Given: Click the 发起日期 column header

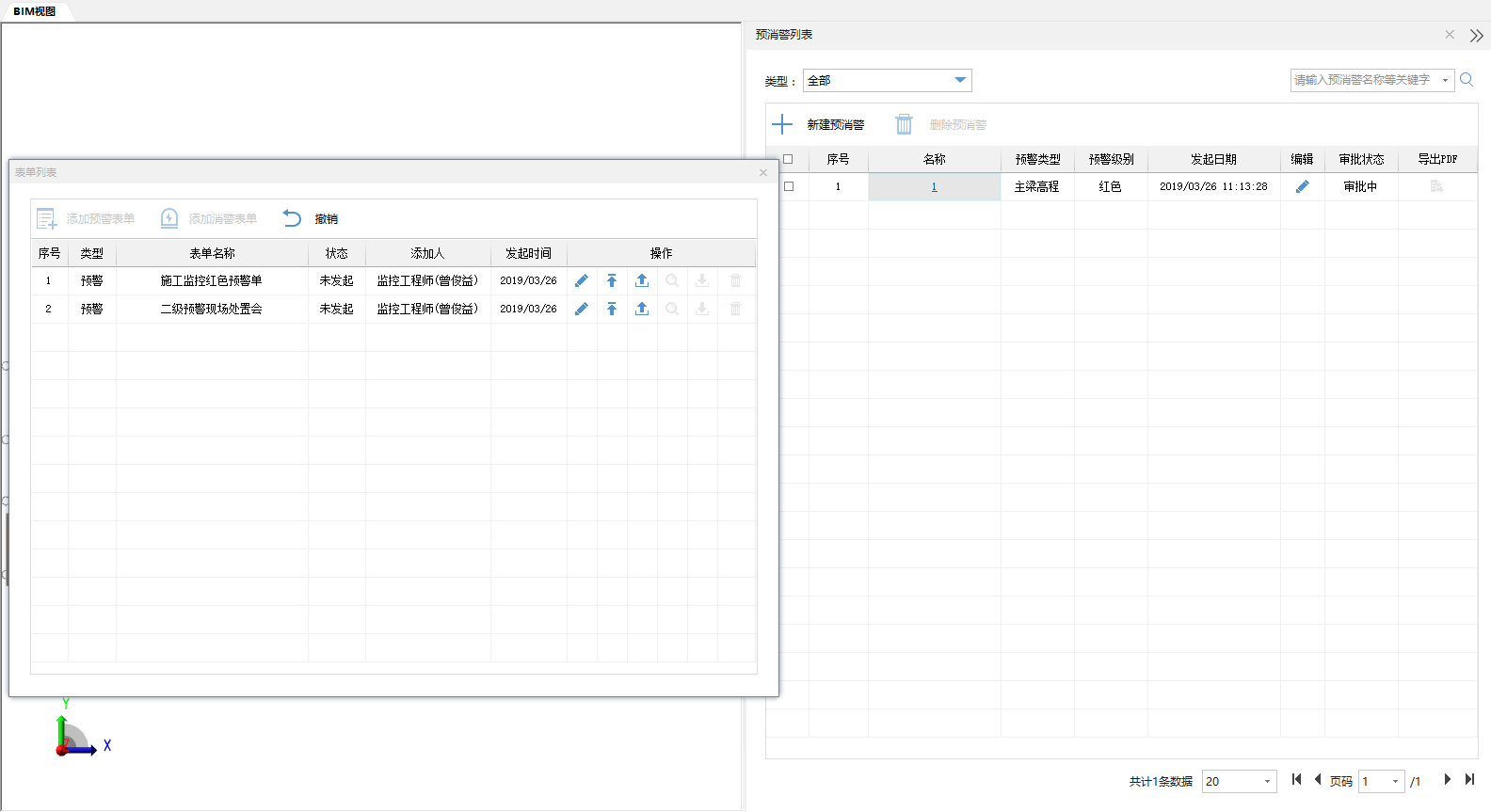Looking at the screenshot, I should (x=1213, y=159).
